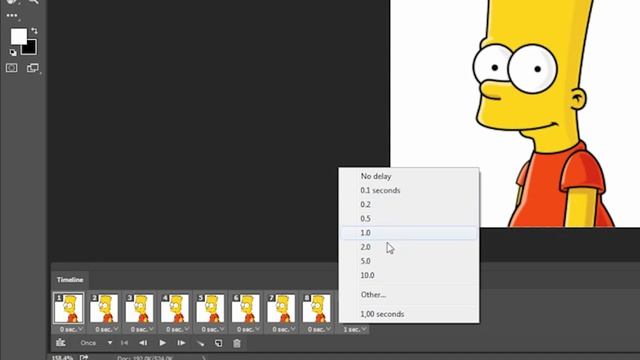Choose 0.5 delay option
The image size is (640, 360).
409,219
